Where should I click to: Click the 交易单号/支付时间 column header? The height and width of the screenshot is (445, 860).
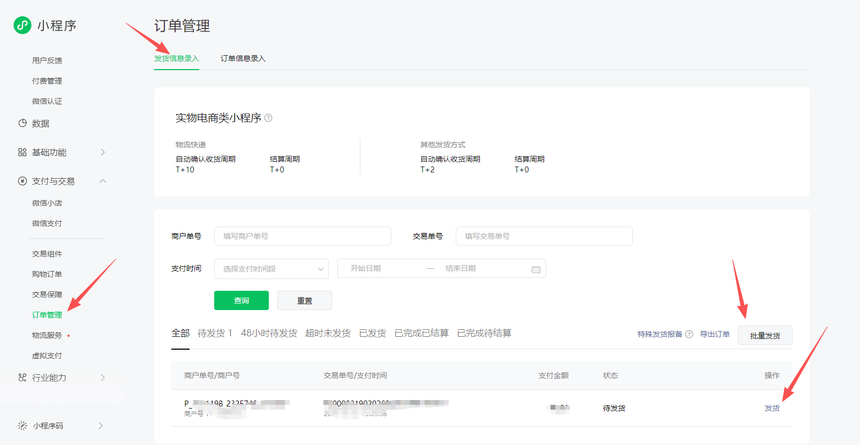(355, 376)
